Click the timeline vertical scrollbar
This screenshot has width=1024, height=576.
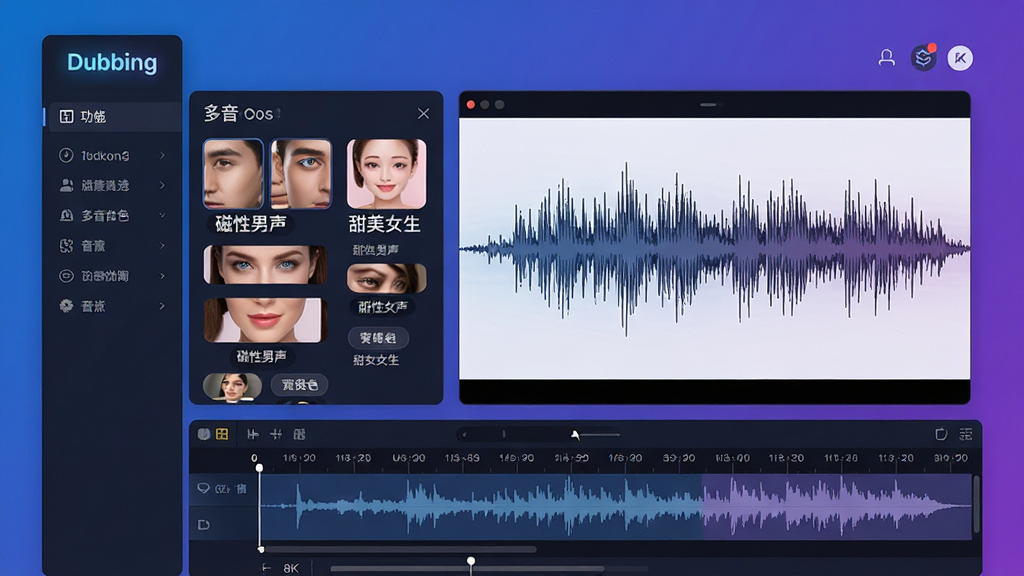click(976, 504)
